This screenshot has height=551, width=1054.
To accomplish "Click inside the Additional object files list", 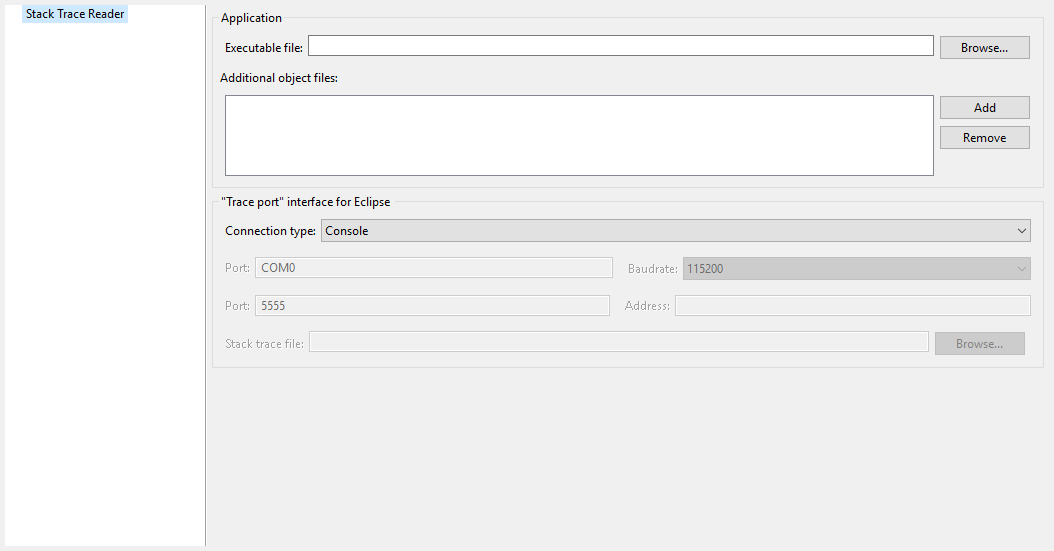I will [x=579, y=135].
